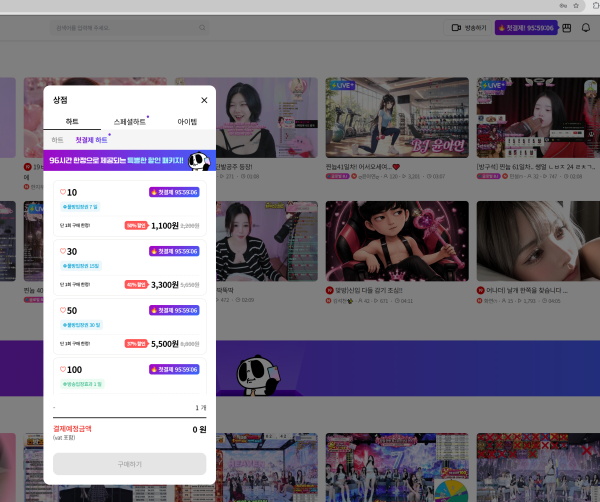Click the 0 원 total amount

[199, 430]
